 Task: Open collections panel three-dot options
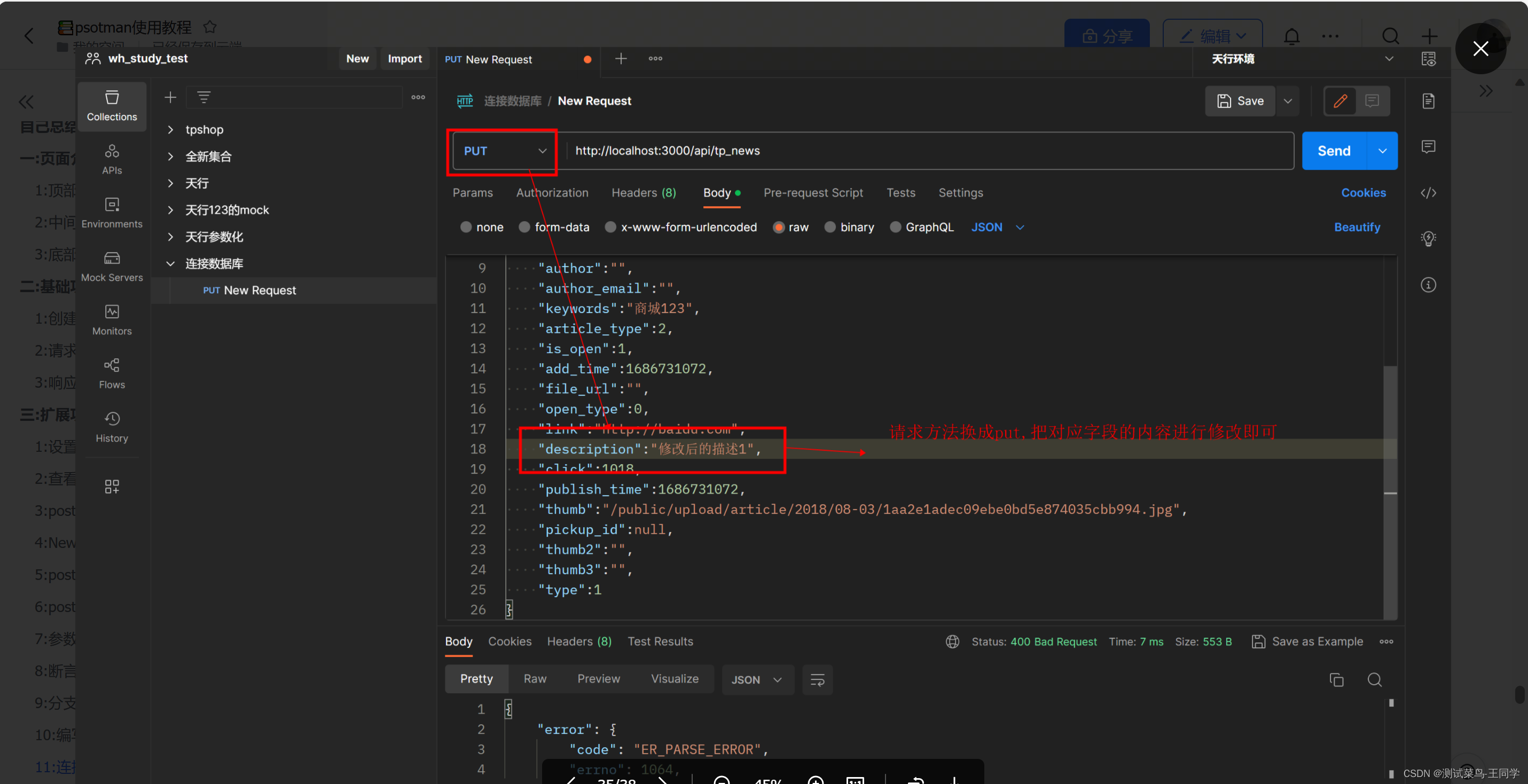pos(418,97)
